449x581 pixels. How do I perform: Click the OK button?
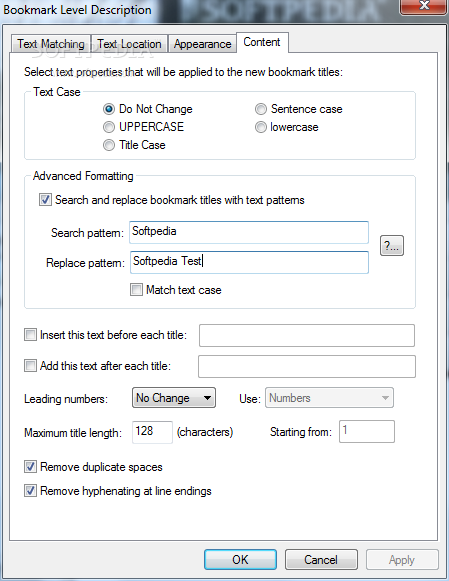[240, 560]
